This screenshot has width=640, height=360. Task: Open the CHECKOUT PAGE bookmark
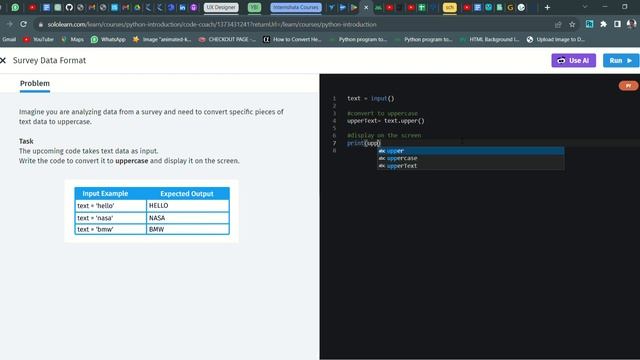tap(227, 40)
